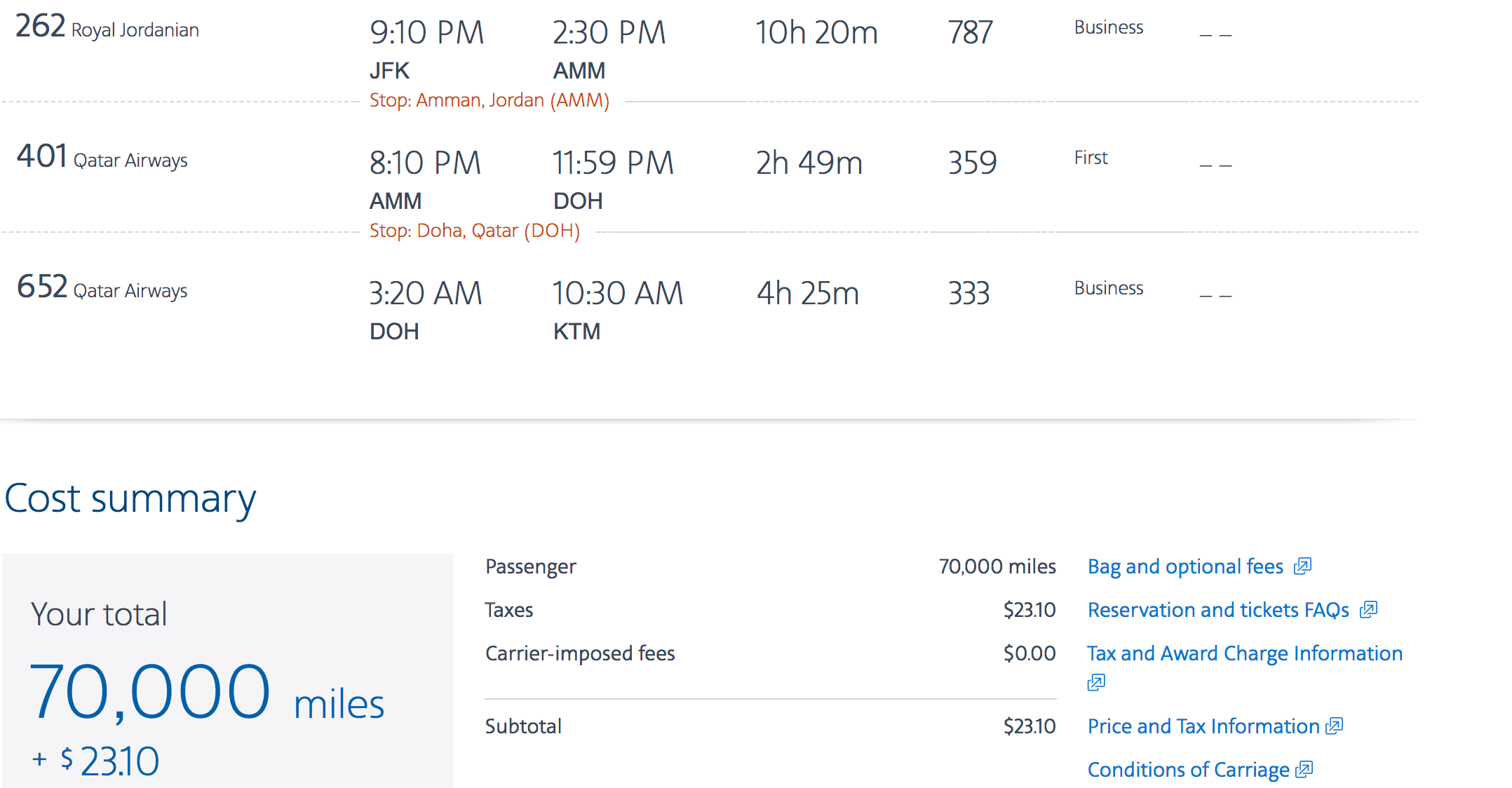
Task: Open Reservation and tickets FAQs link
Action: [x=1218, y=610]
